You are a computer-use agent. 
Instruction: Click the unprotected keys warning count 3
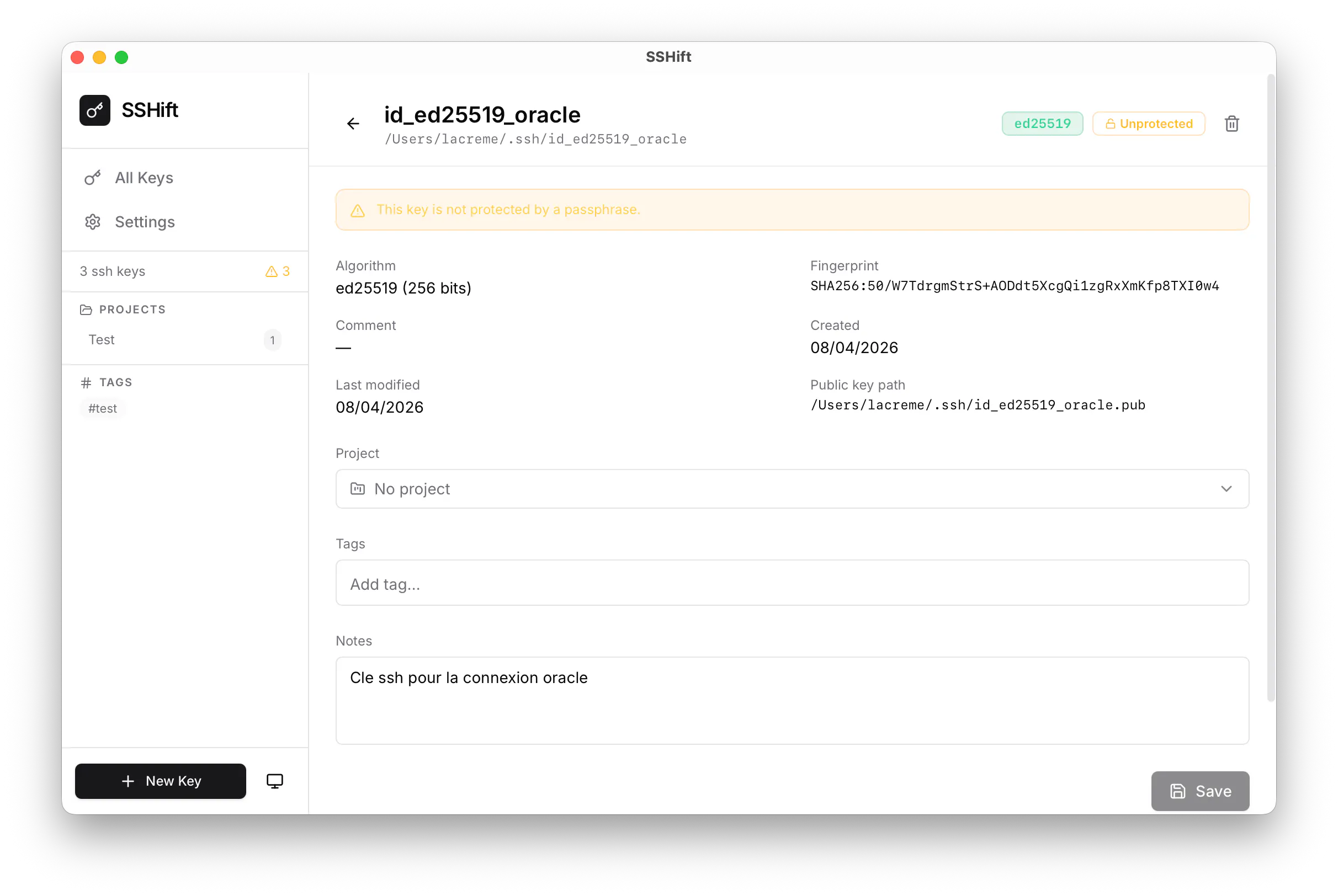278,271
